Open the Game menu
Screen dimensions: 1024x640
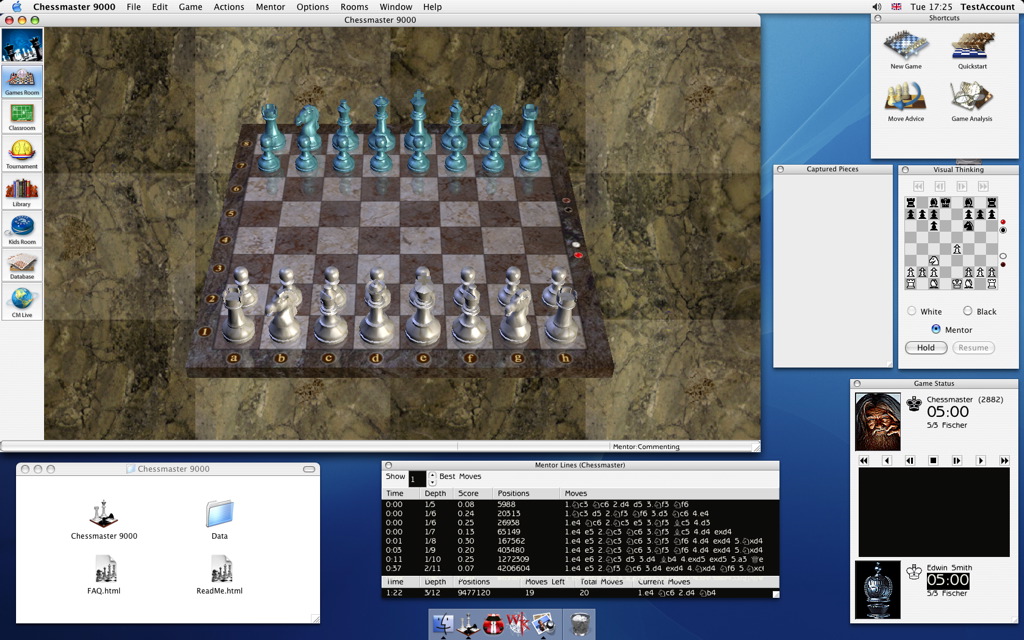pos(190,7)
